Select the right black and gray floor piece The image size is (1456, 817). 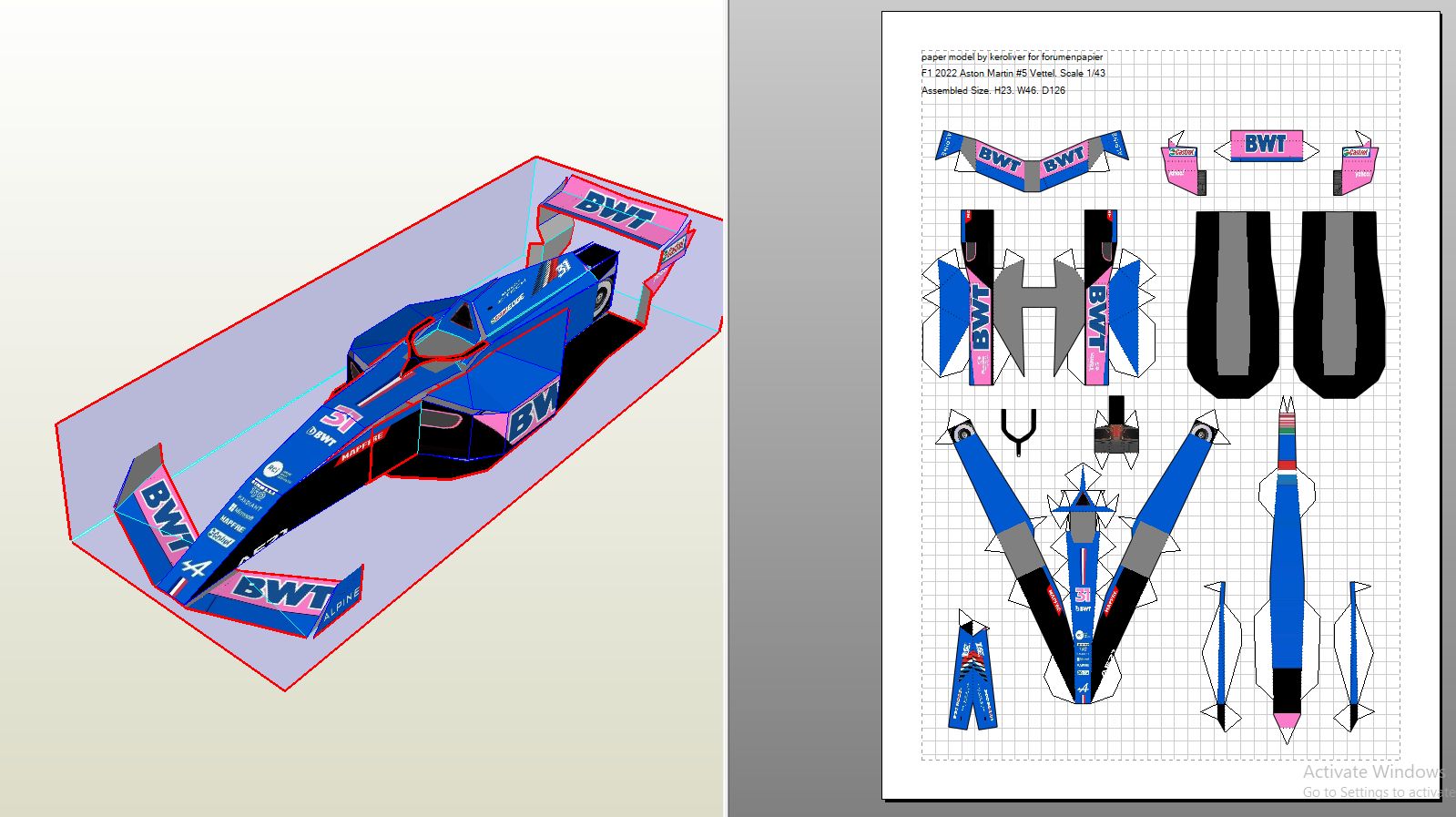click(1339, 302)
